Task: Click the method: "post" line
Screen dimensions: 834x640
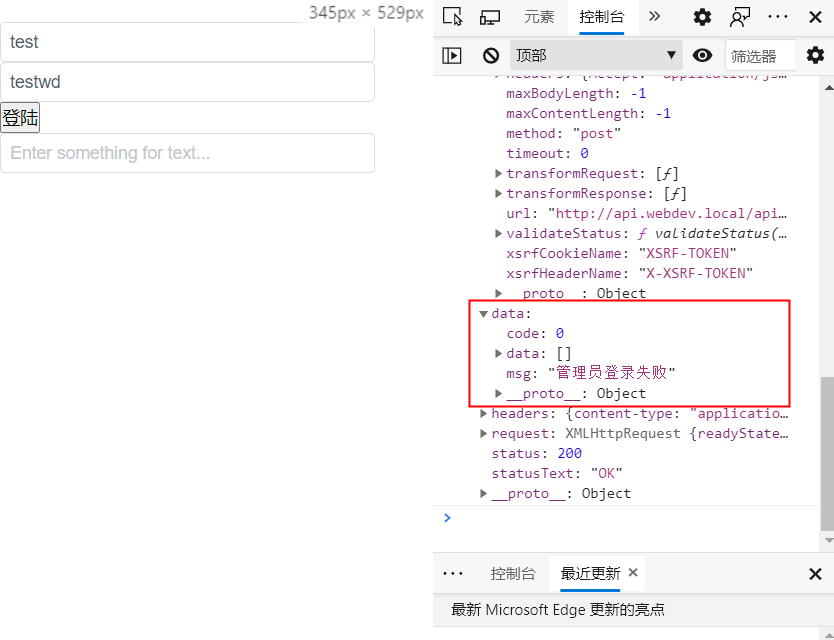Action: 563,134
